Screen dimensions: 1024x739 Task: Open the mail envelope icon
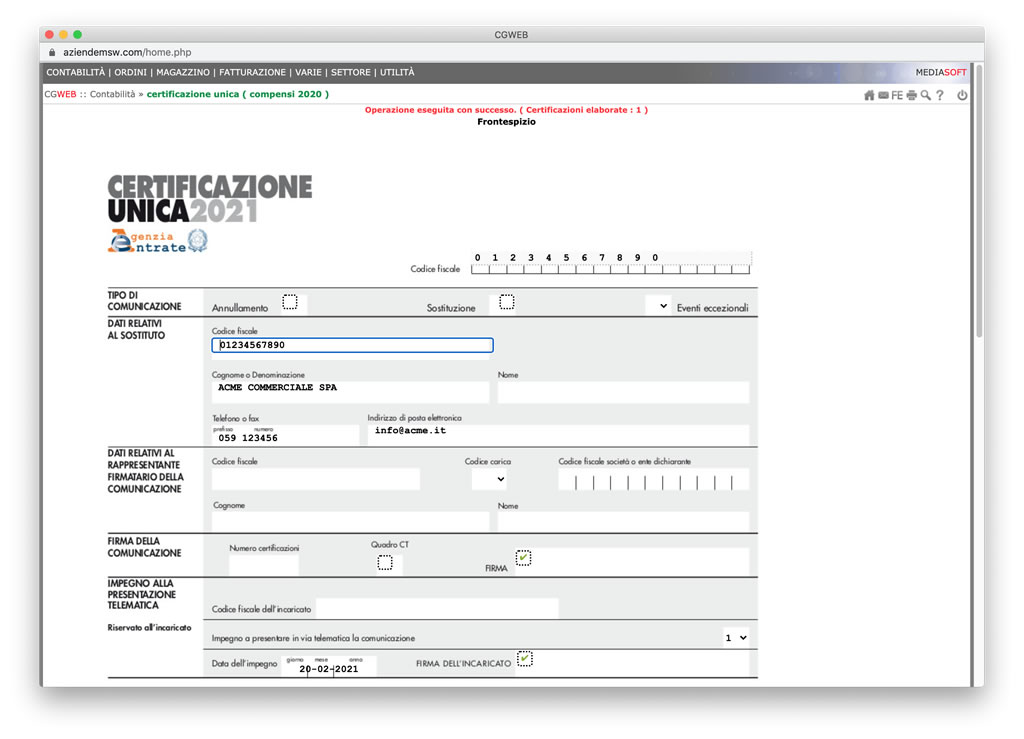point(883,95)
